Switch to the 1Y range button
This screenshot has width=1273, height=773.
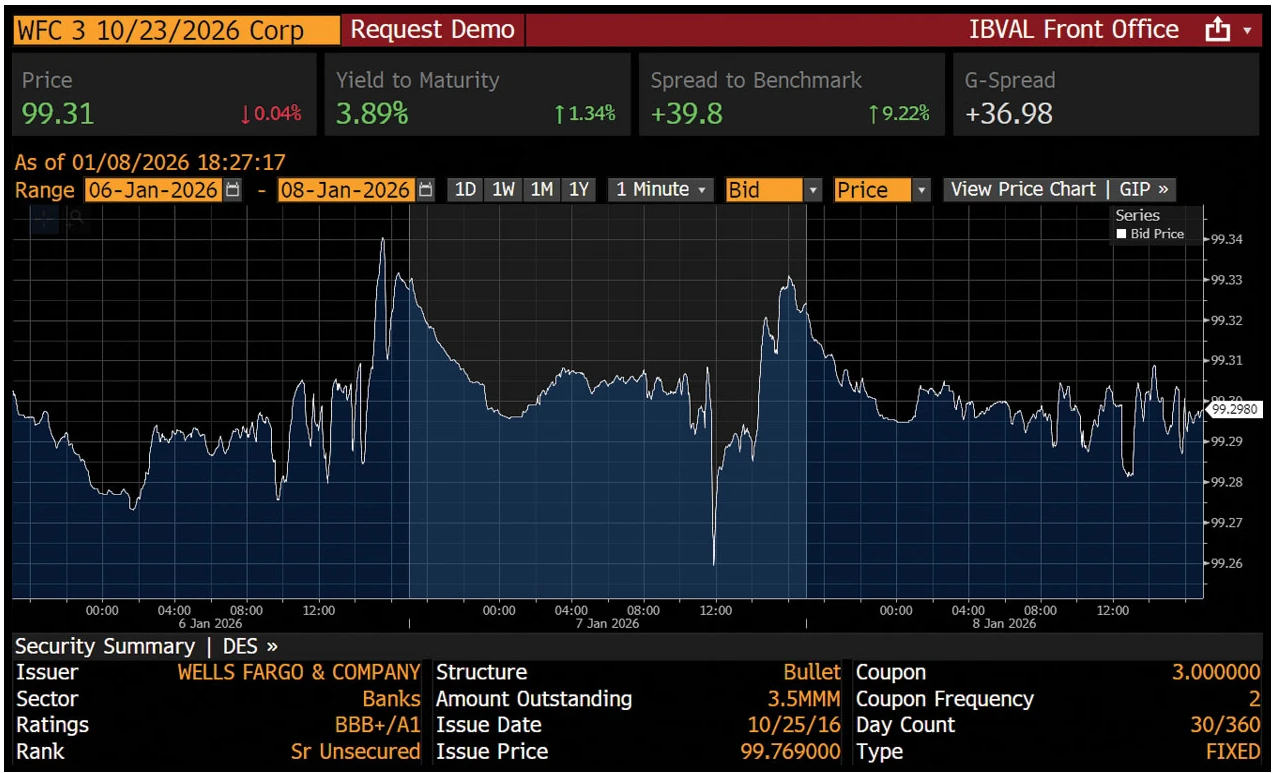point(579,189)
